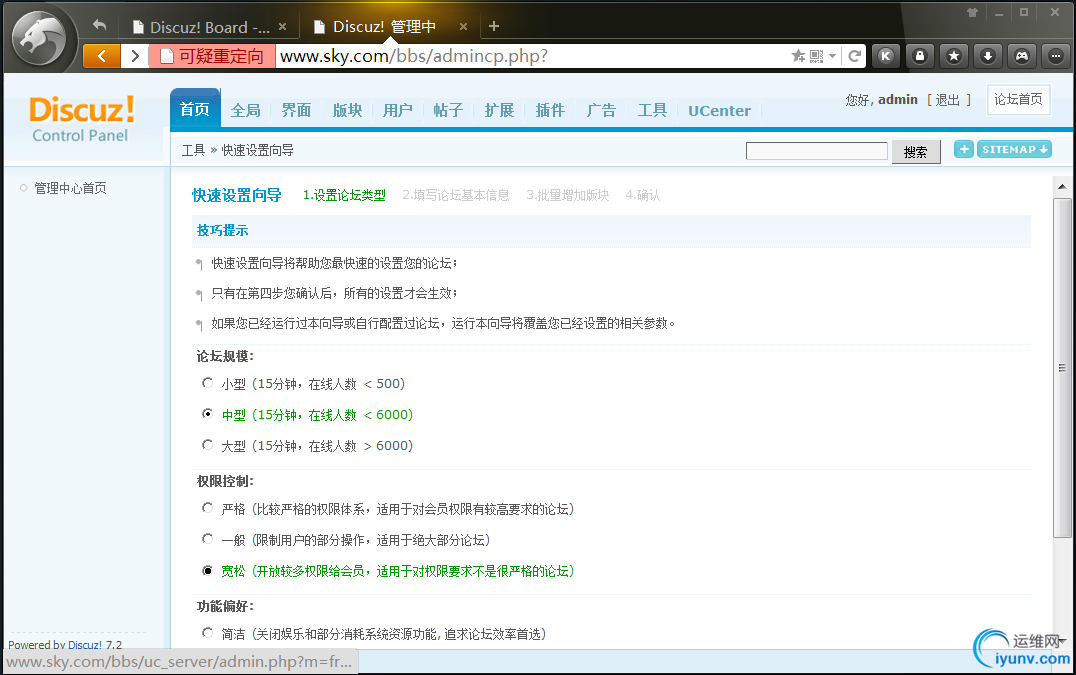Click step 4.确认

point(642,195)
